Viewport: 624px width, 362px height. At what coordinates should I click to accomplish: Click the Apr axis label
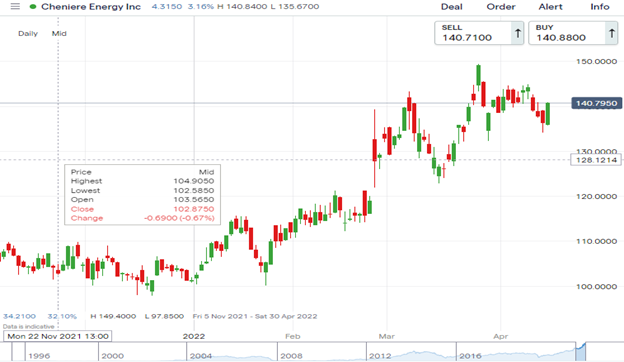pos(501,337)
